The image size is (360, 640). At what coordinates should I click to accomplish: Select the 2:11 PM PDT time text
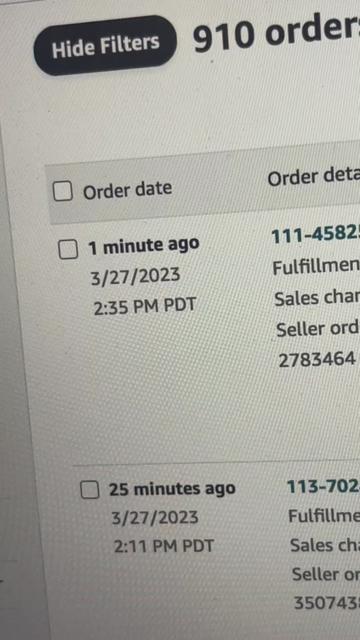point(164,547)
